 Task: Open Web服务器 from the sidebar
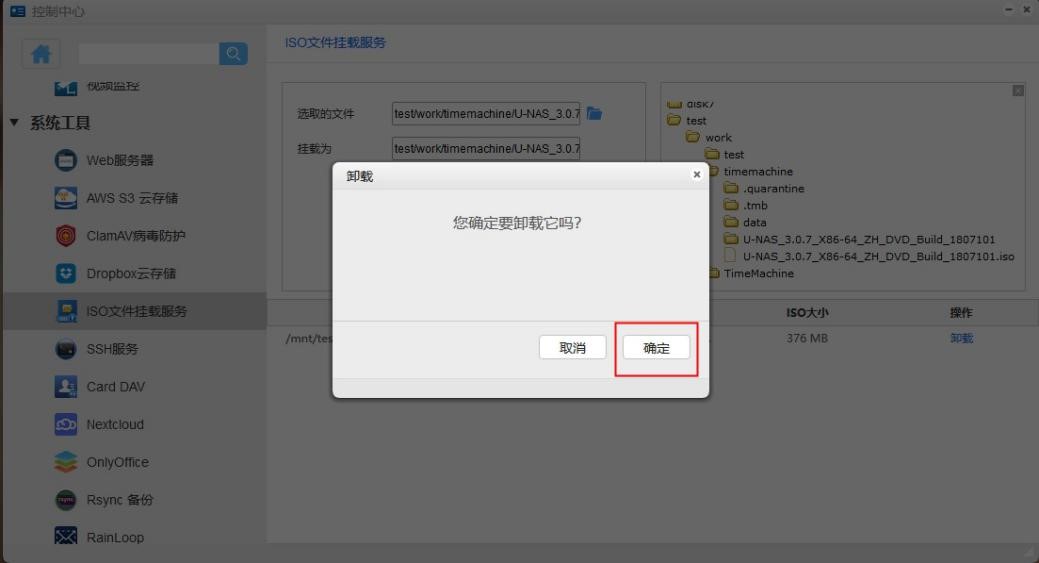pos(119,160)
